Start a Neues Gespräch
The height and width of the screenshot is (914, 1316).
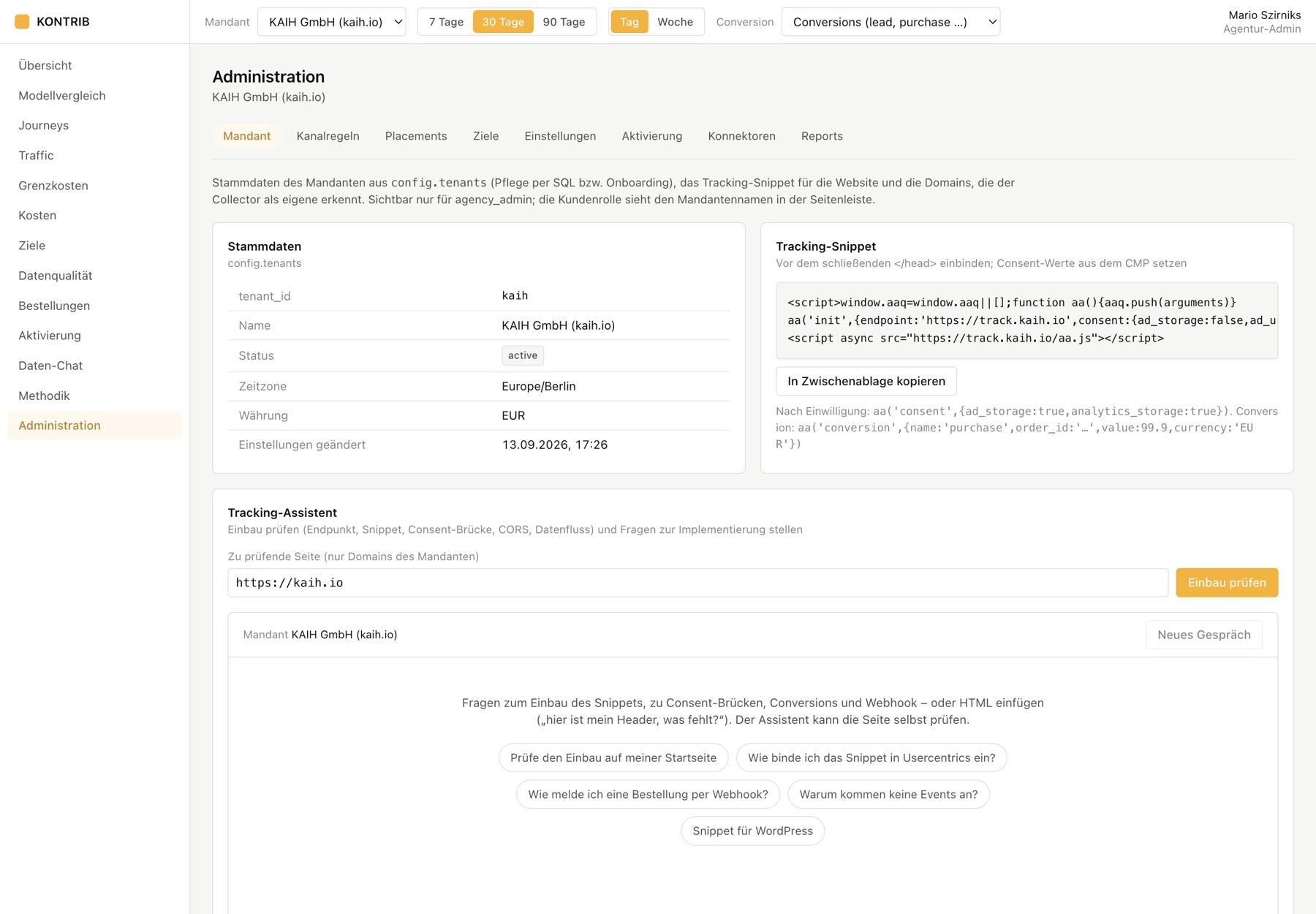click(x=1204, y=635)
